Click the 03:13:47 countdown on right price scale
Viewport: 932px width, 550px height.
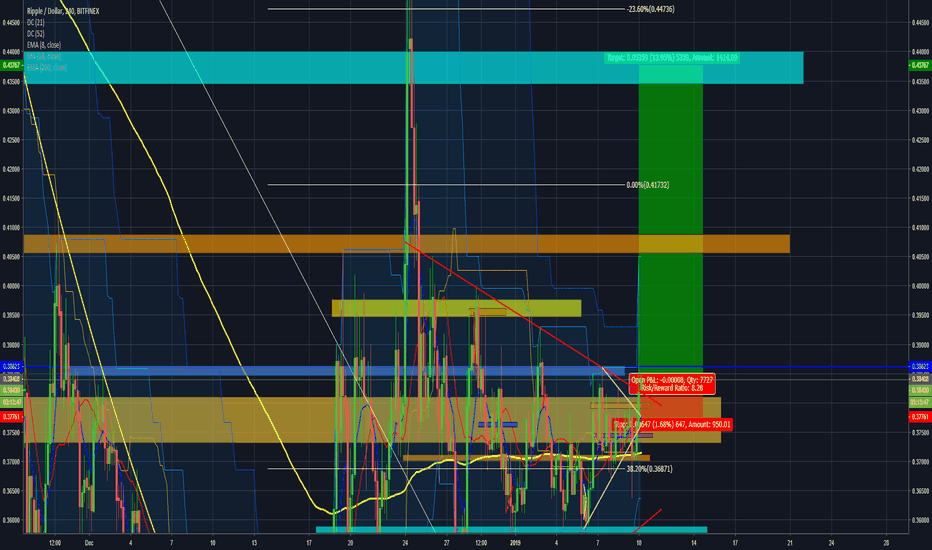click(x=920, y=403)
